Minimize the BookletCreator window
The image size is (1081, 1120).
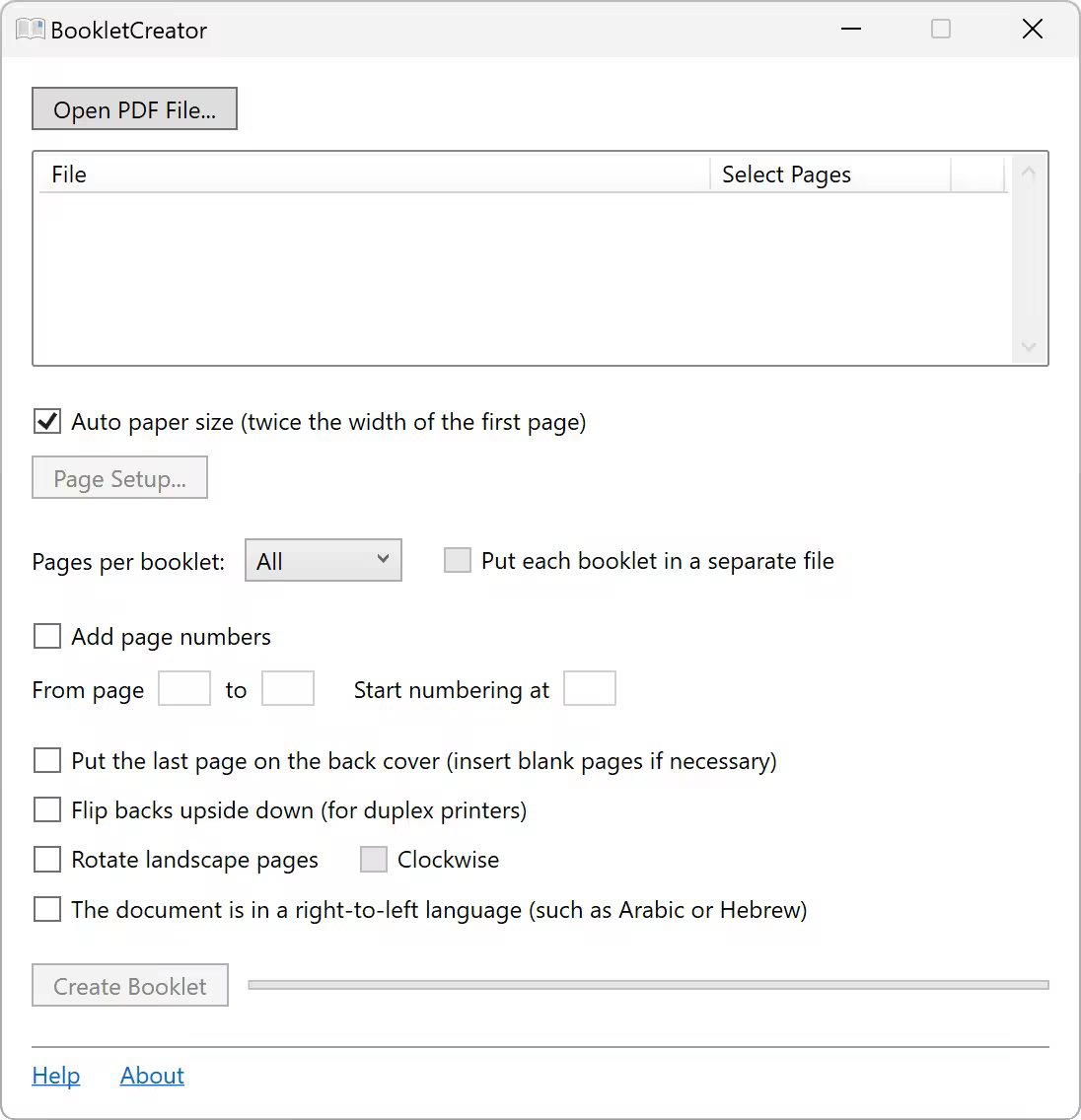click(x=851, y=30)
